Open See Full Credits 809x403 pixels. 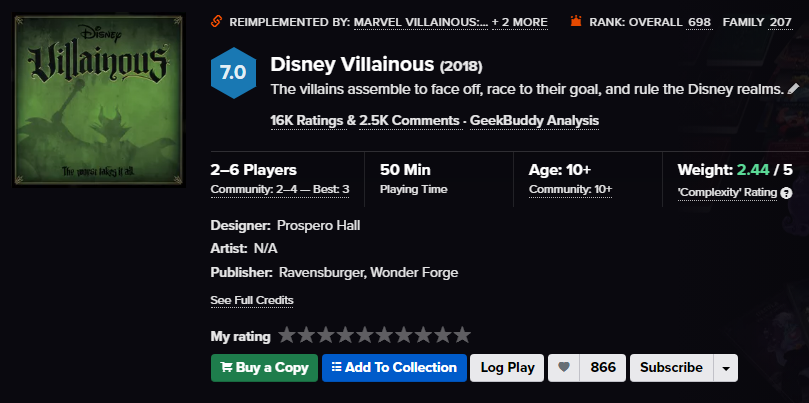(x=252, y=300)
